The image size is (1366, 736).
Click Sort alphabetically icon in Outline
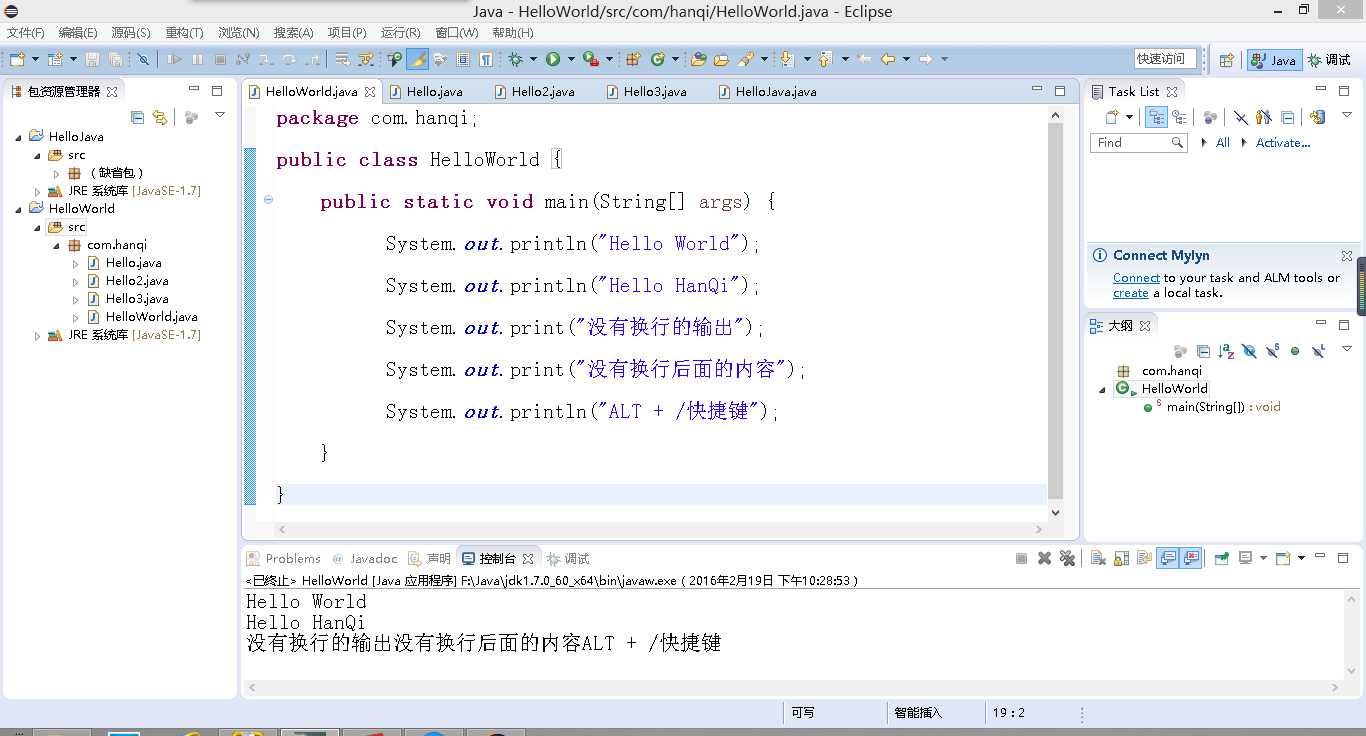tap(1226, 351)
